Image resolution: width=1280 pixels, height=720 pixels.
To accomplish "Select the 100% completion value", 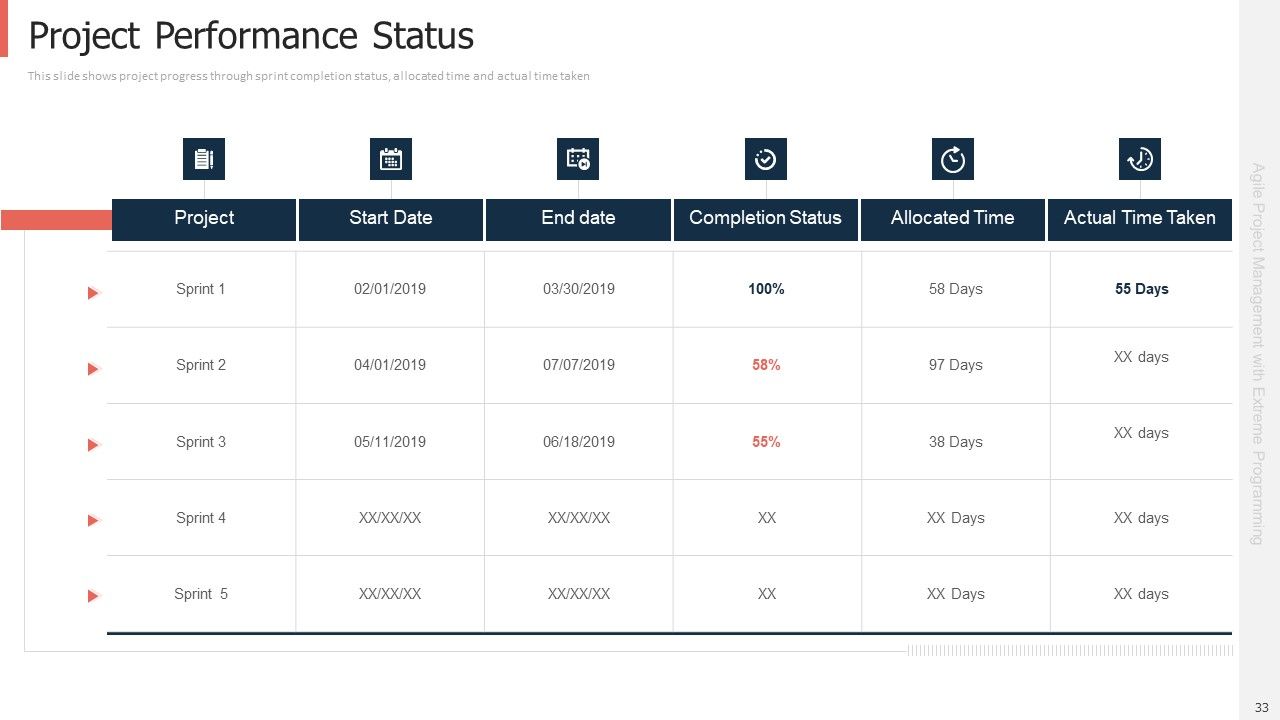I will pos(766,289).
